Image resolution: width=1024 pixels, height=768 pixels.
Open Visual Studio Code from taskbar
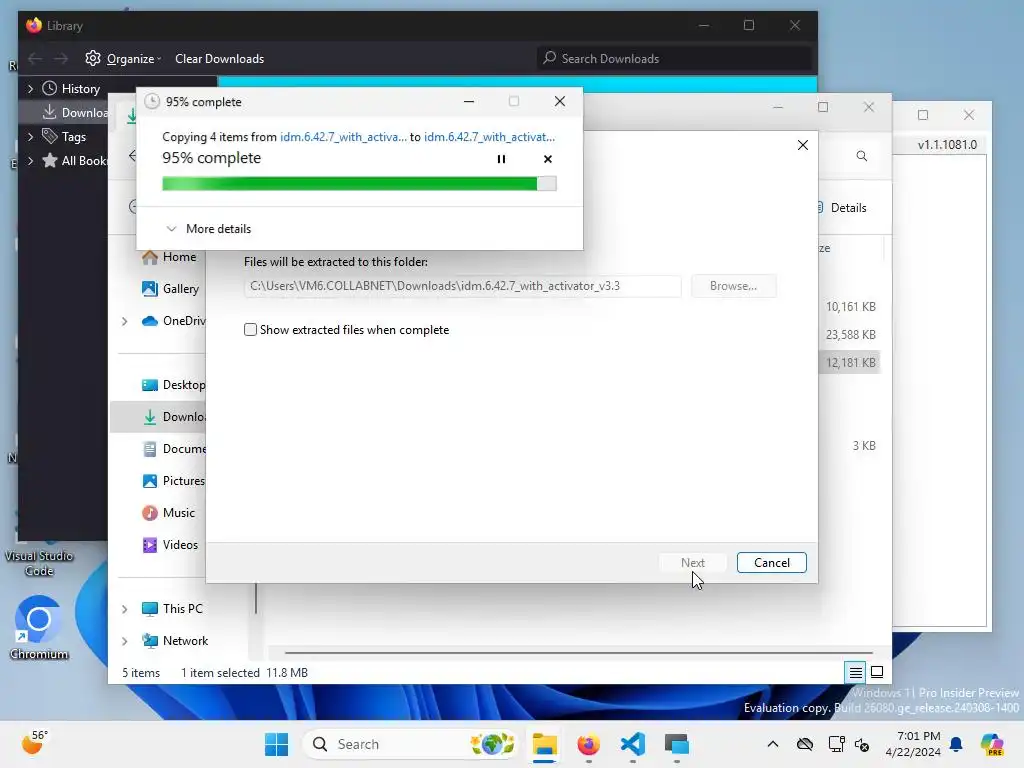(633, 744)
